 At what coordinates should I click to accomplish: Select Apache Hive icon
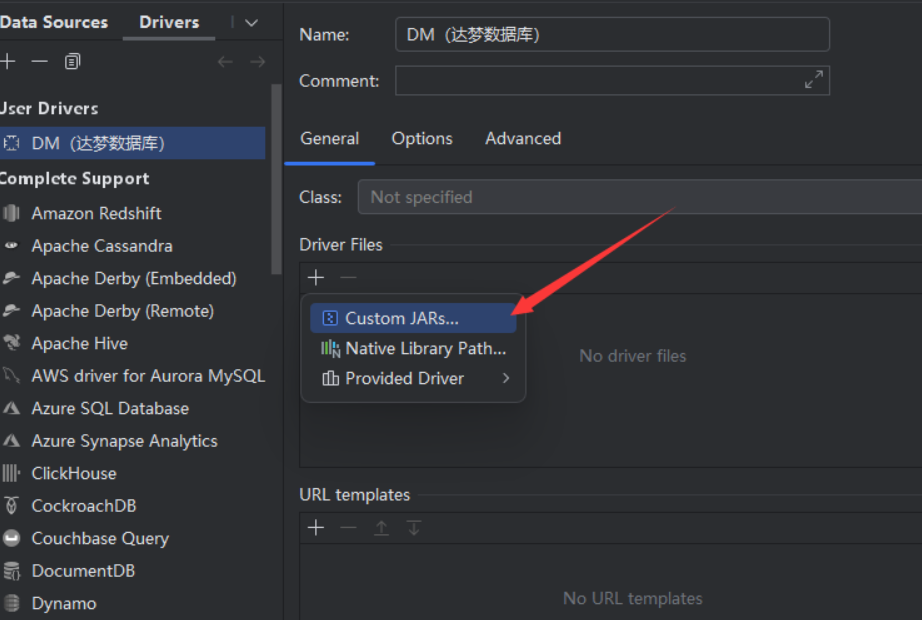[11, 342]
